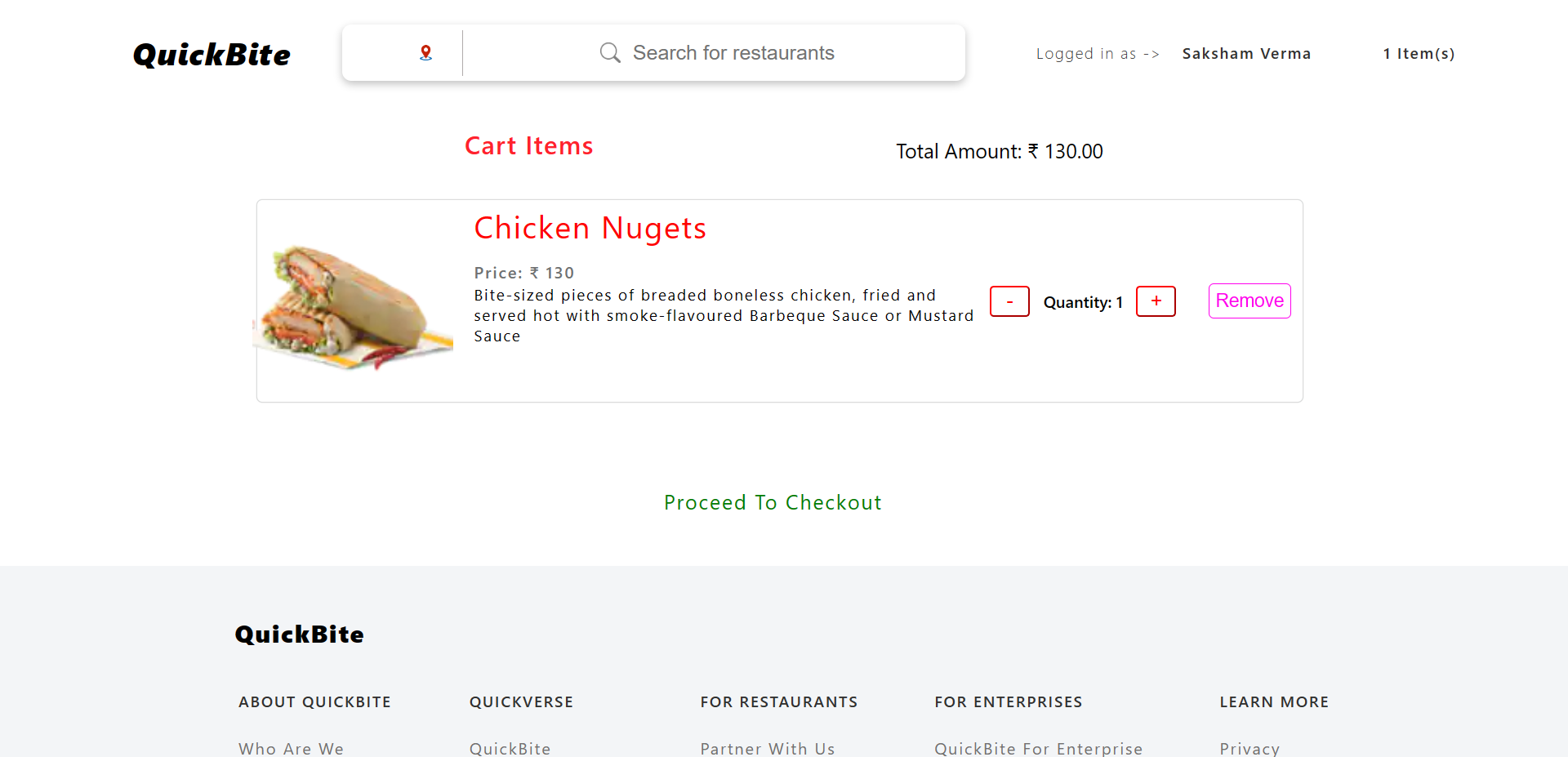Remove Chicken Nugets from the cart
The image size is (1568, 757).
pos(1249,301)
